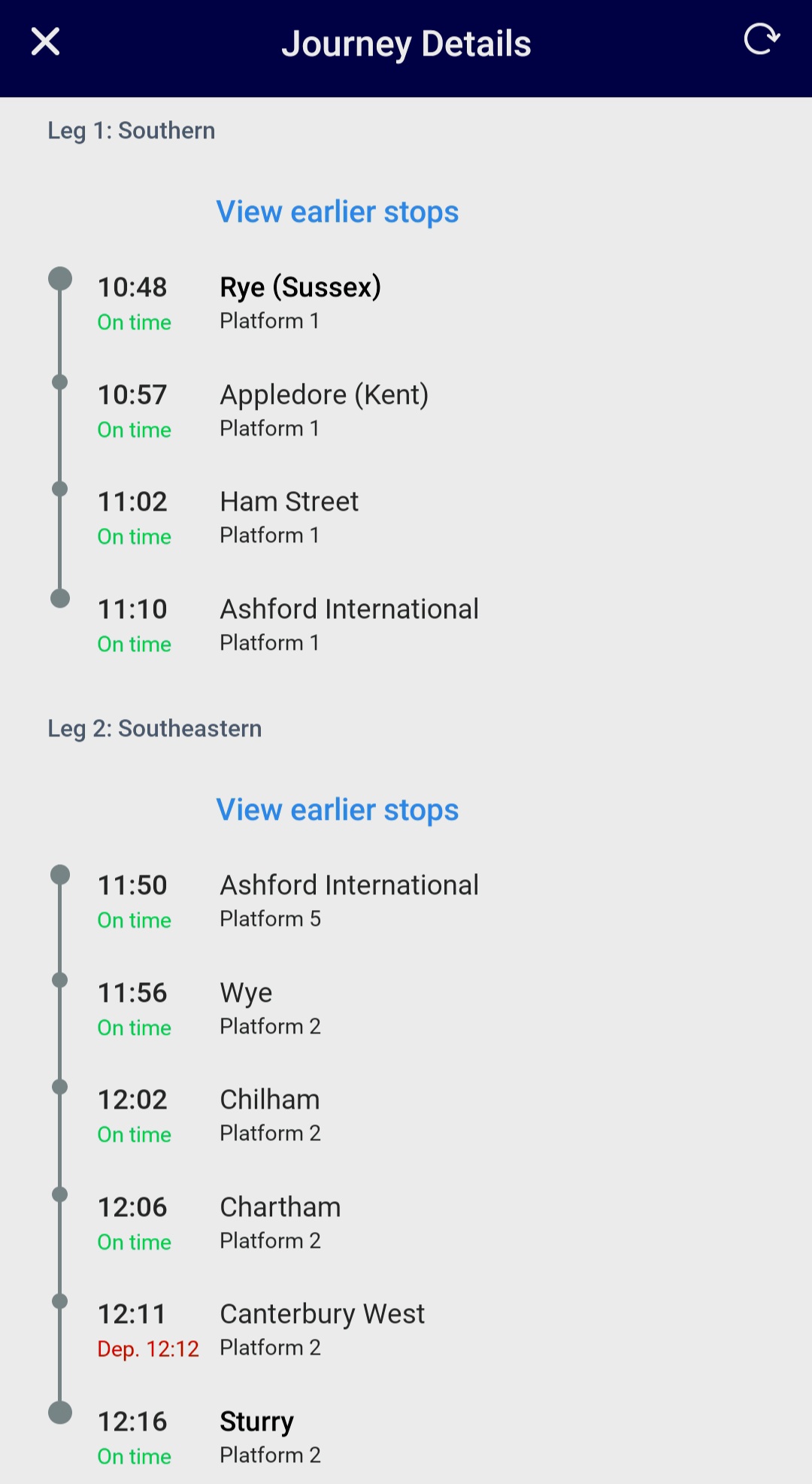
Task: Tap Ashford International arrival at 11:10
Action: tap(349, 609)
